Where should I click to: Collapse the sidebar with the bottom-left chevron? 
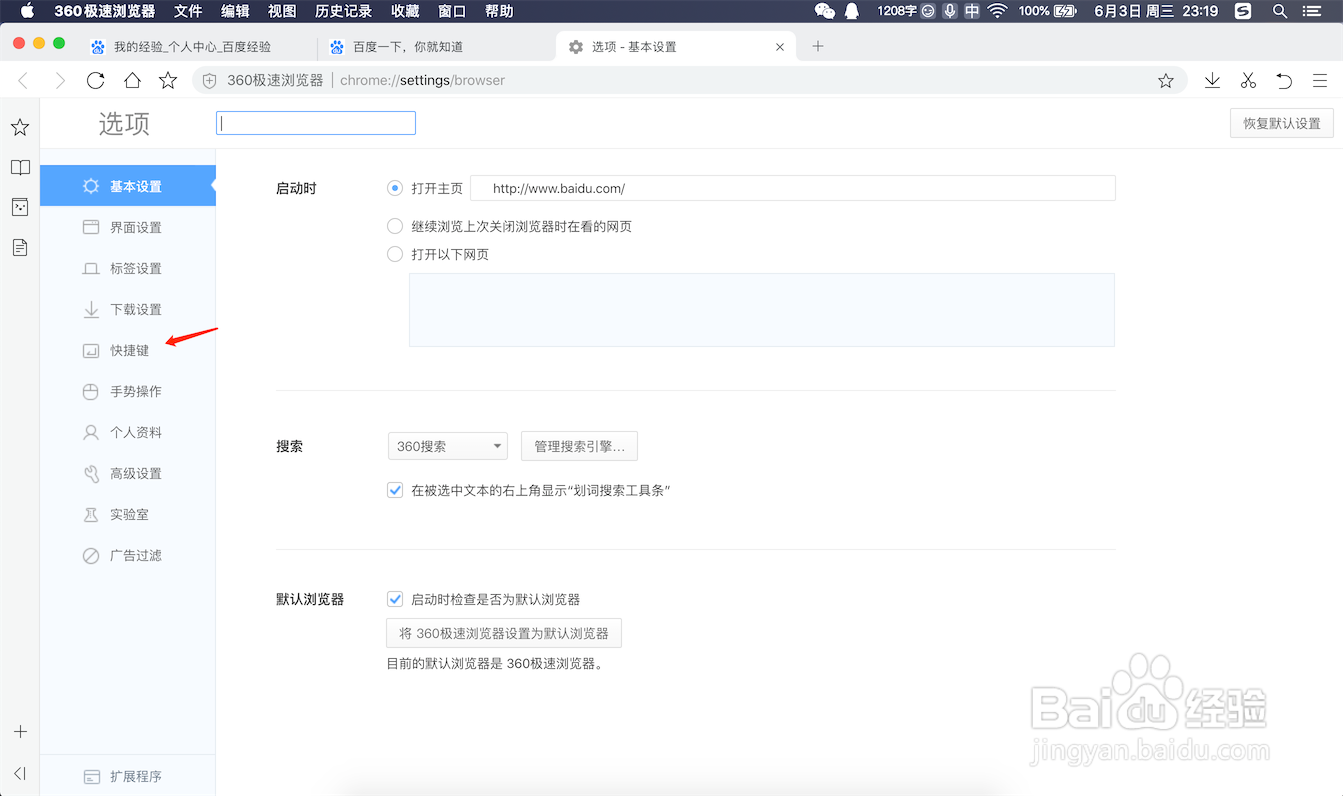(x=20, y=773)
